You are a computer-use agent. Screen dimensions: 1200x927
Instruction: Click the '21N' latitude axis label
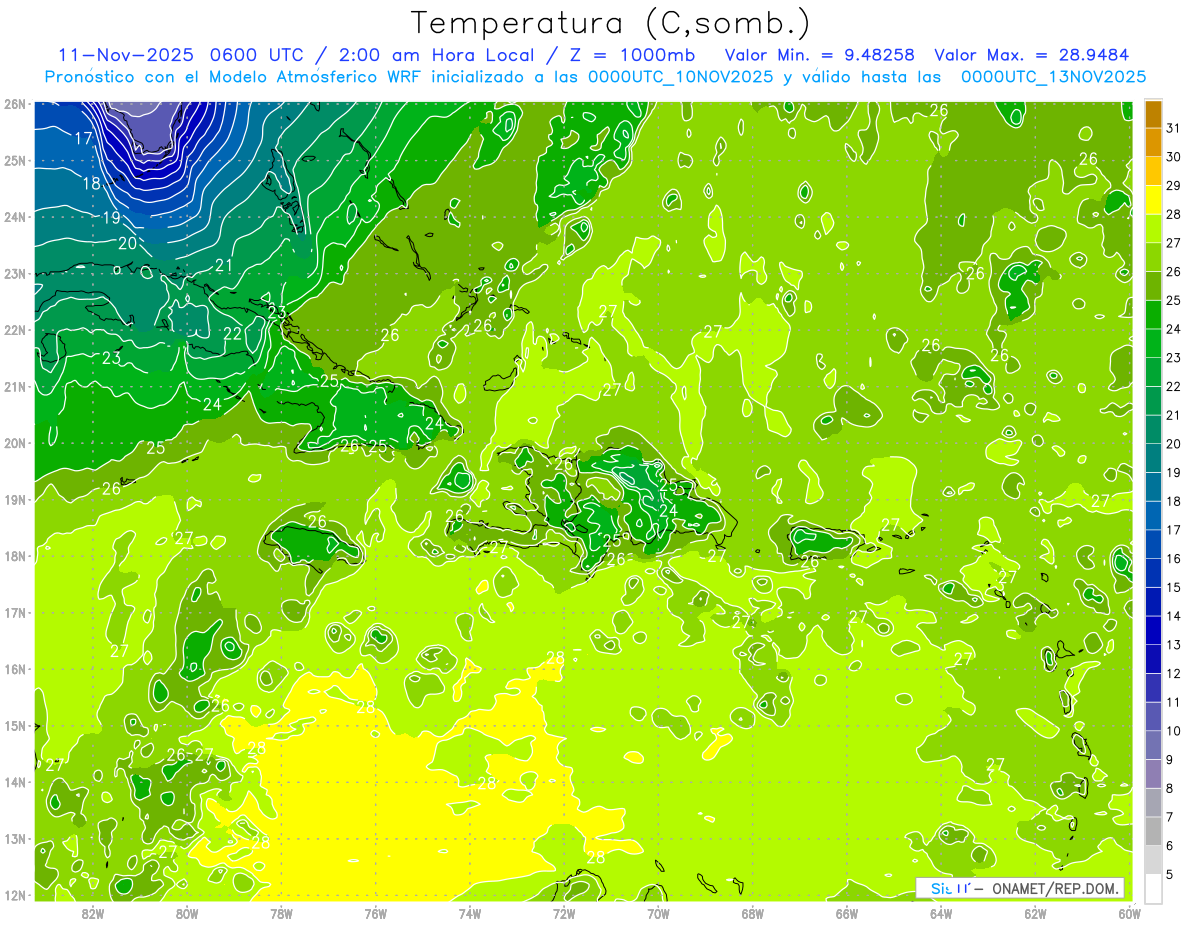click(x=14, y=386)
